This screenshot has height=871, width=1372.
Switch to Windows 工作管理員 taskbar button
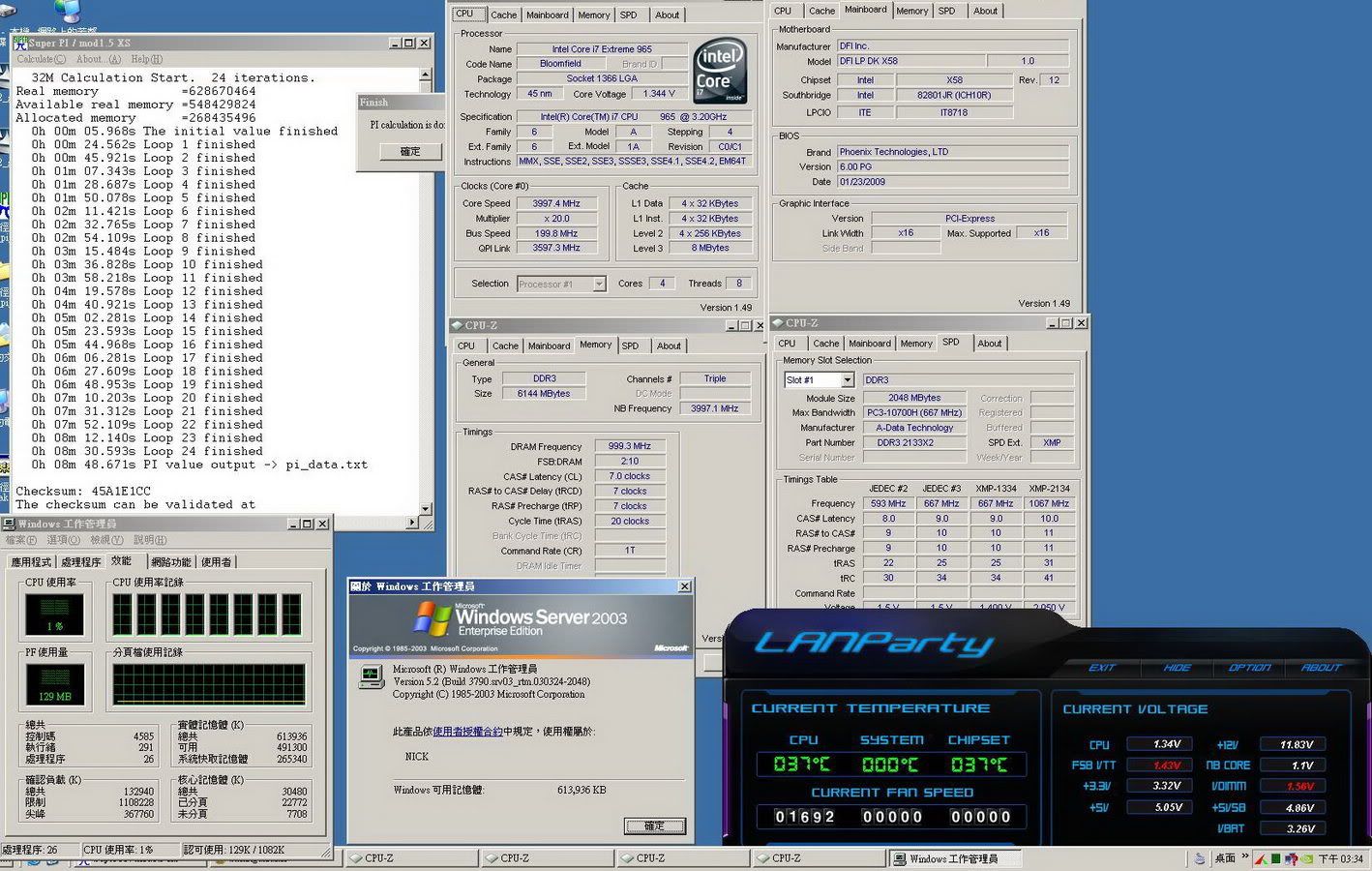click(957, 858)
